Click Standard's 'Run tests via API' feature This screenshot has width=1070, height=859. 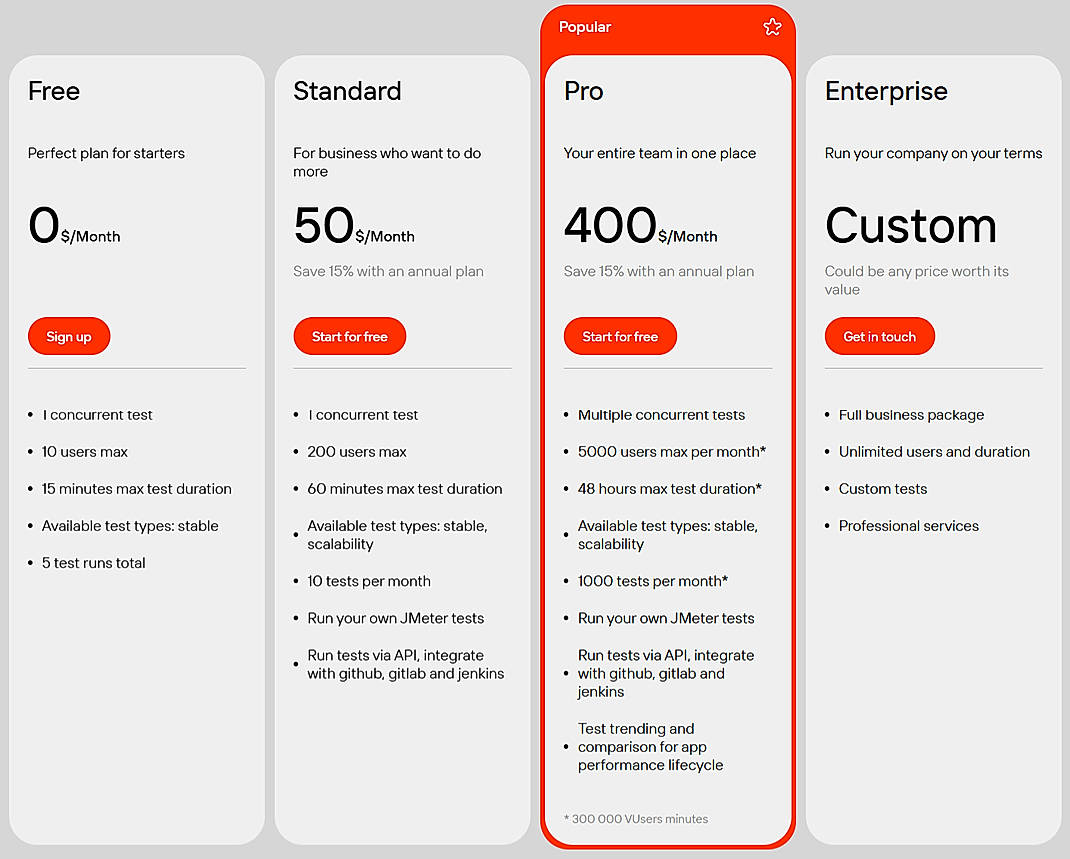coord(406,665)
